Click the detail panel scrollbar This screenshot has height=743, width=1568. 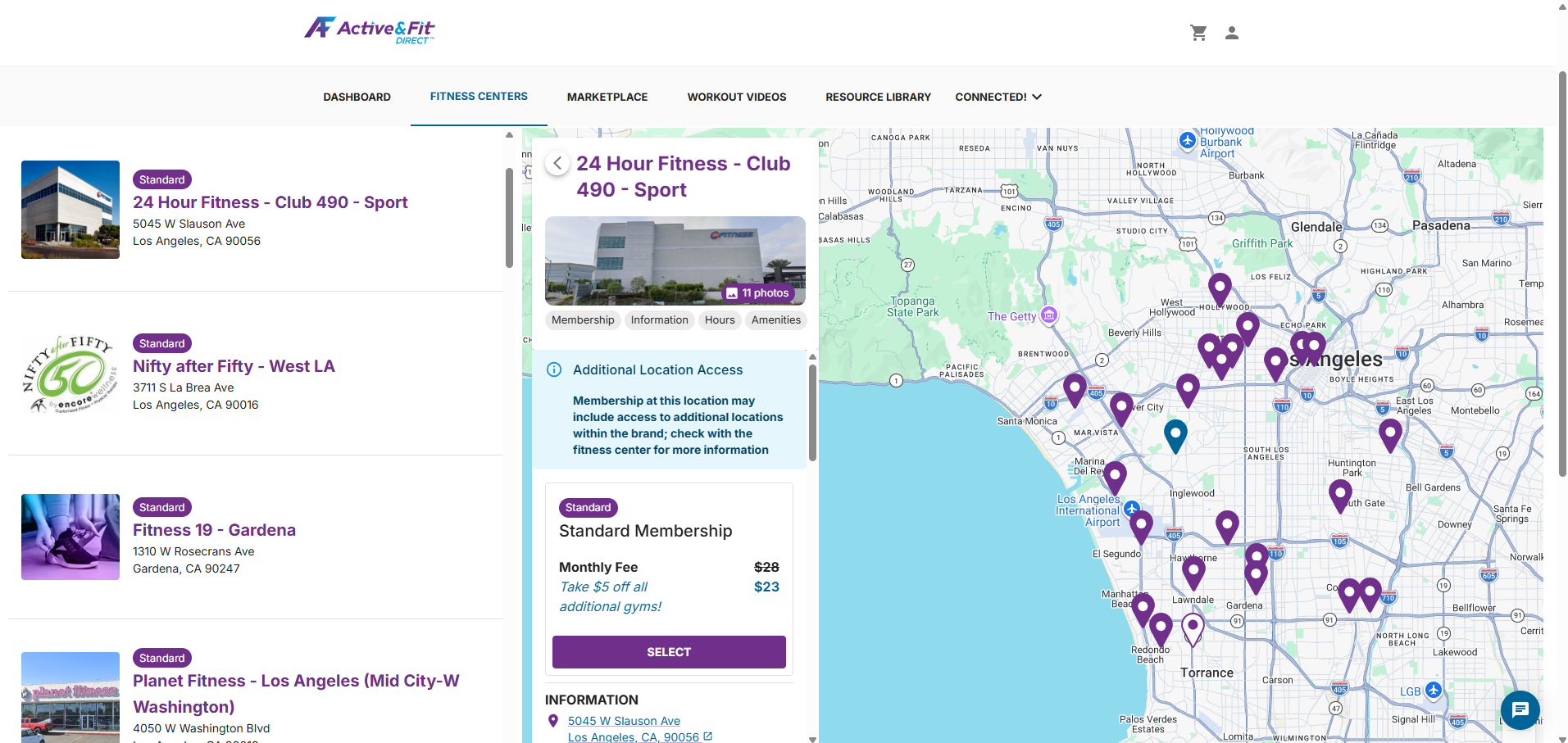pyautogui.click(x=812, y=413)
